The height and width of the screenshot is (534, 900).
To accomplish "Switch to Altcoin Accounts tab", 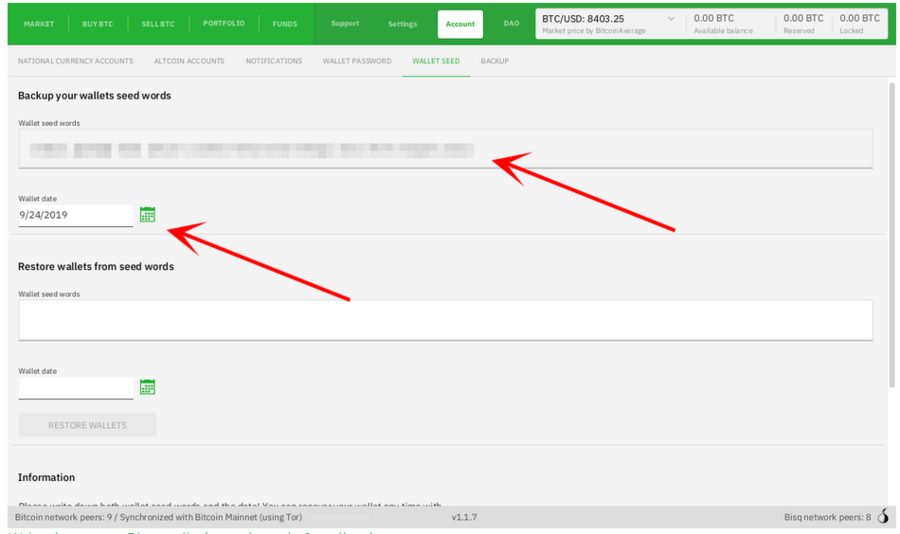I will click(x=189, y=61).
